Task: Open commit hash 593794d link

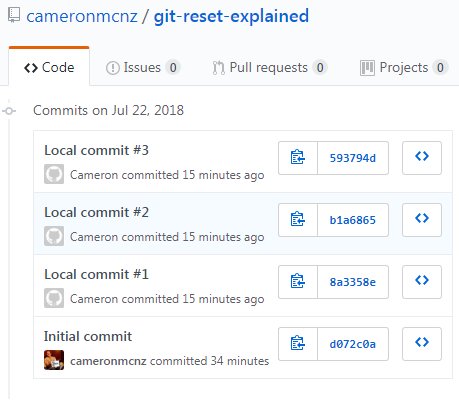Action: tap(353, 158)
